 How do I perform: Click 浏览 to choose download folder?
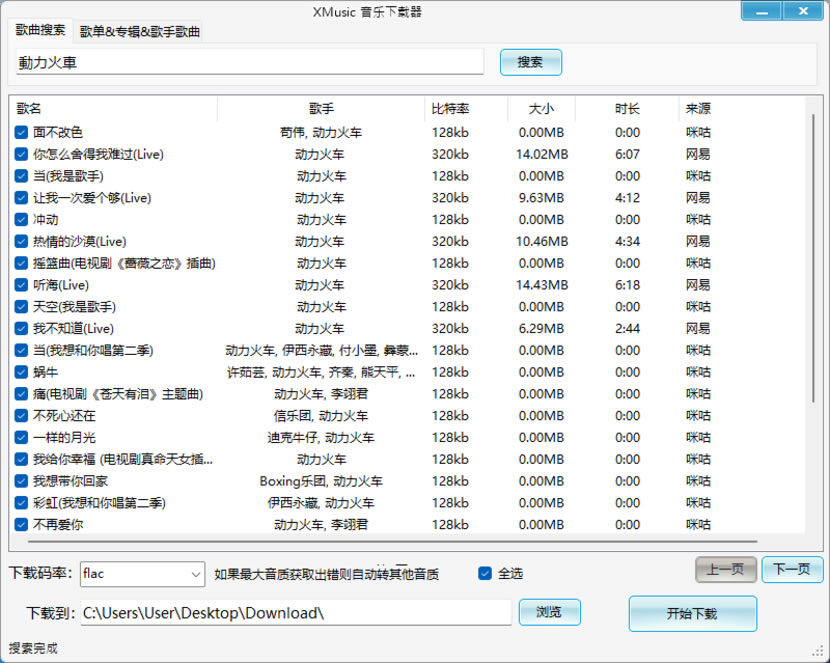(549, 612)
